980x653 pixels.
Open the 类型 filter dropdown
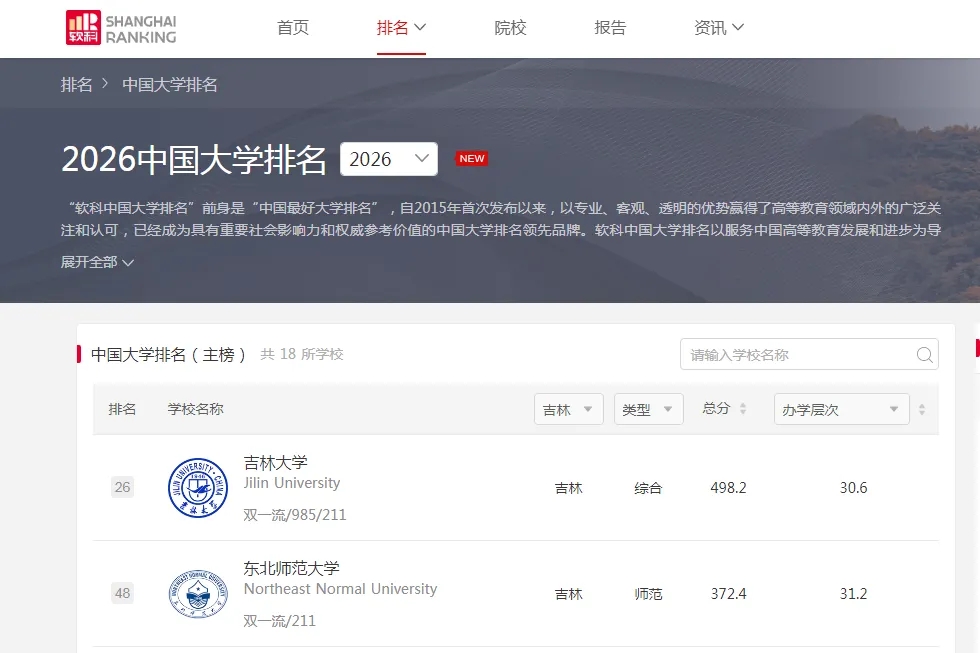point(648,409)
